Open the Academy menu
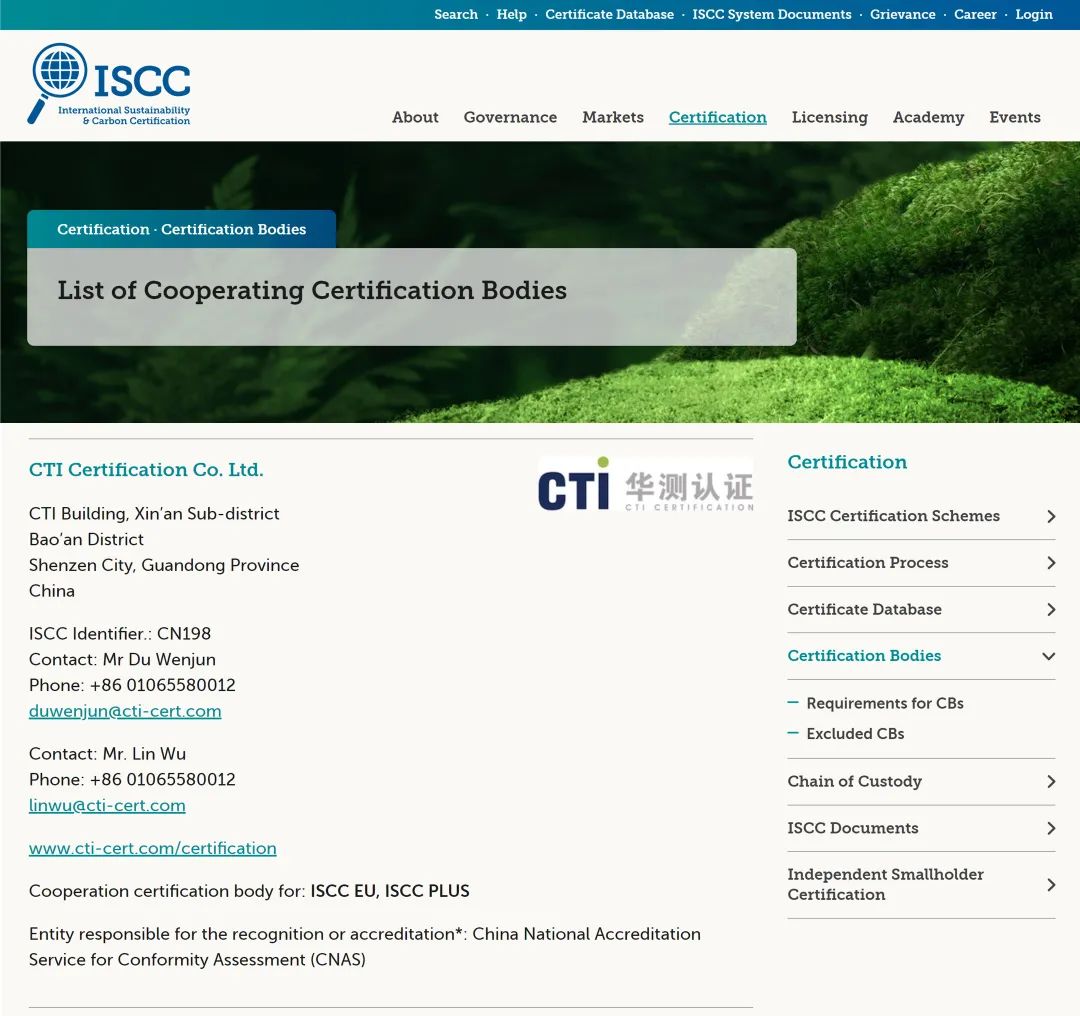1080x1016 pixels. [928, 117]
